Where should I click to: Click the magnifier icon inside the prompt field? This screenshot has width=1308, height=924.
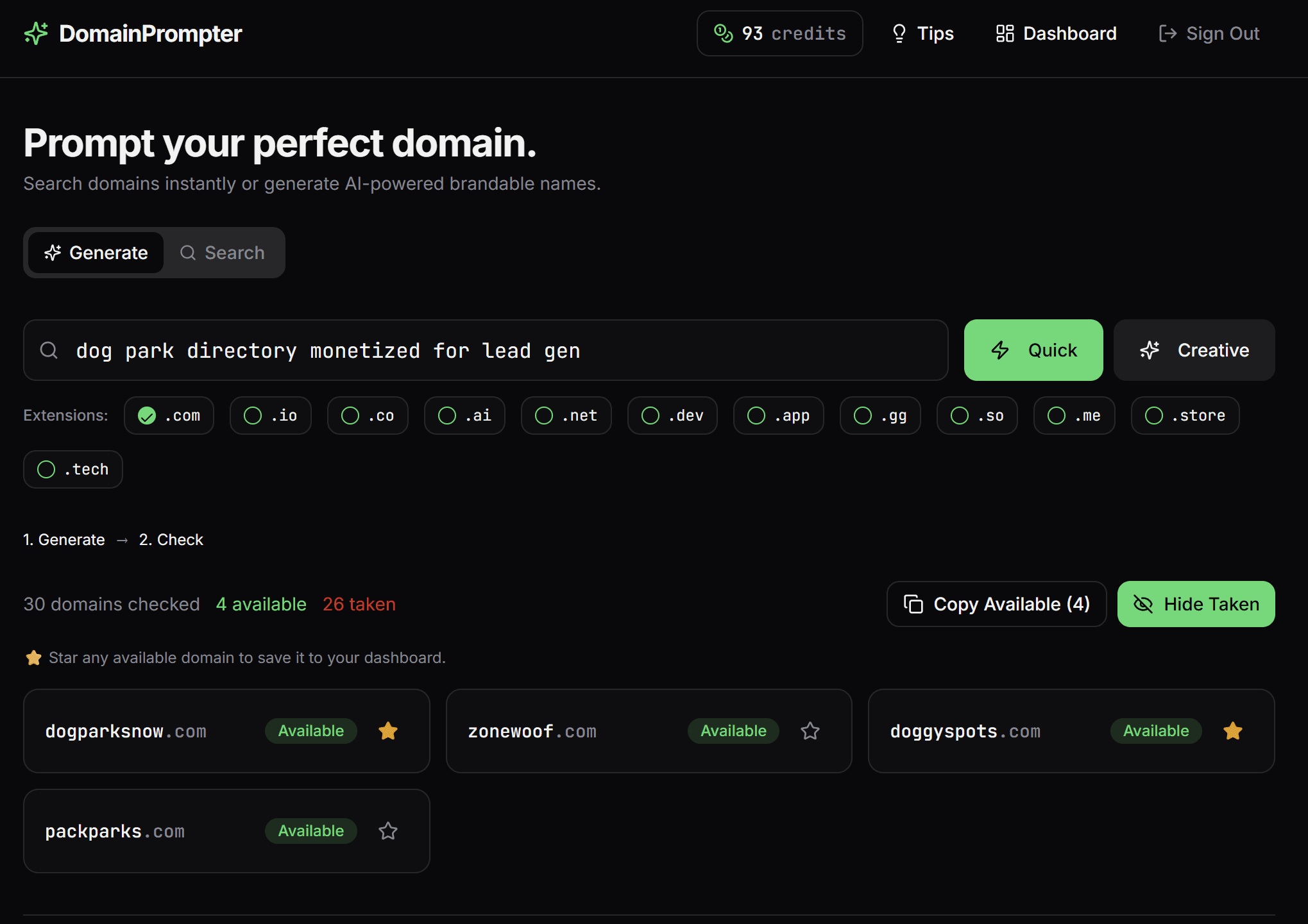[x=49, y=350]
